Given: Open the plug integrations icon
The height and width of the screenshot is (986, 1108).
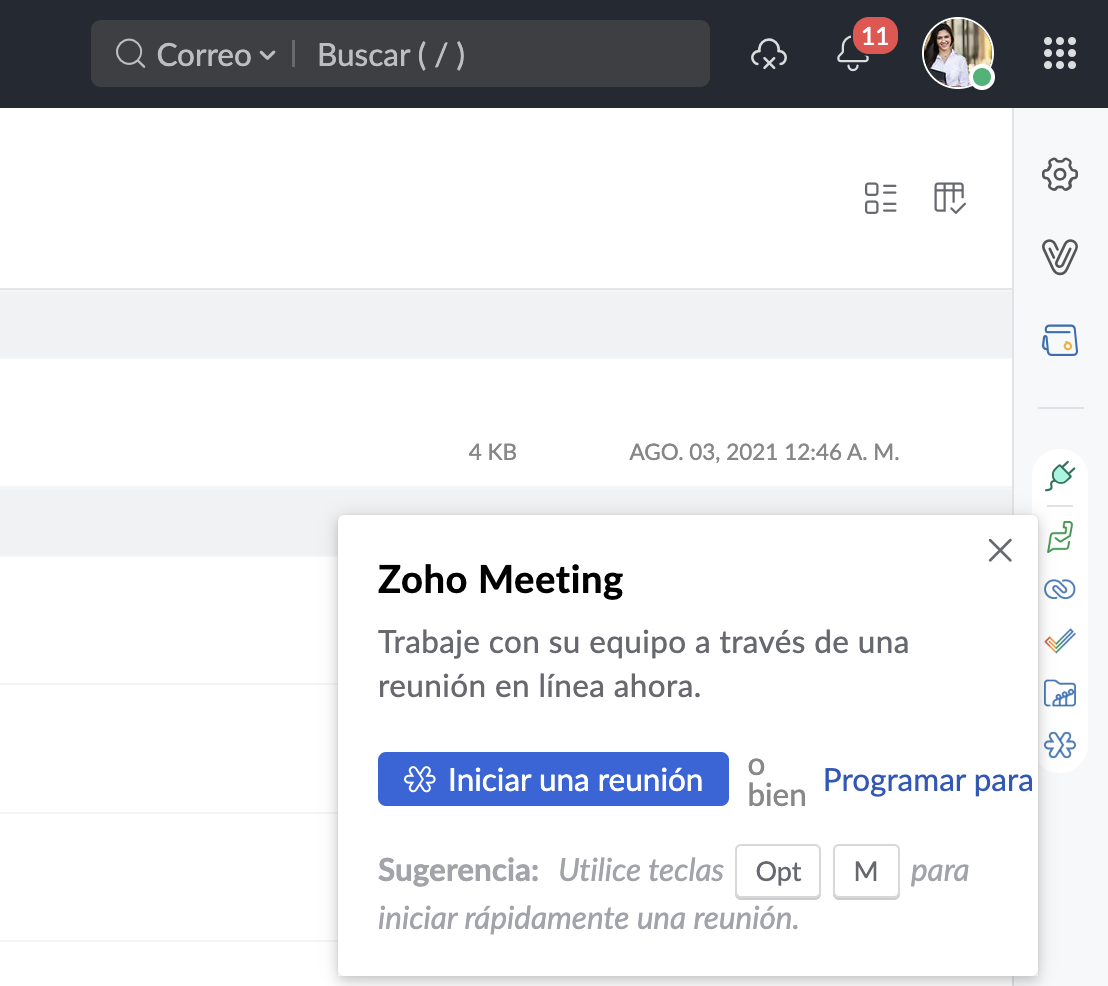Looking at the screenshot, I should click(x=1060, y=476).
